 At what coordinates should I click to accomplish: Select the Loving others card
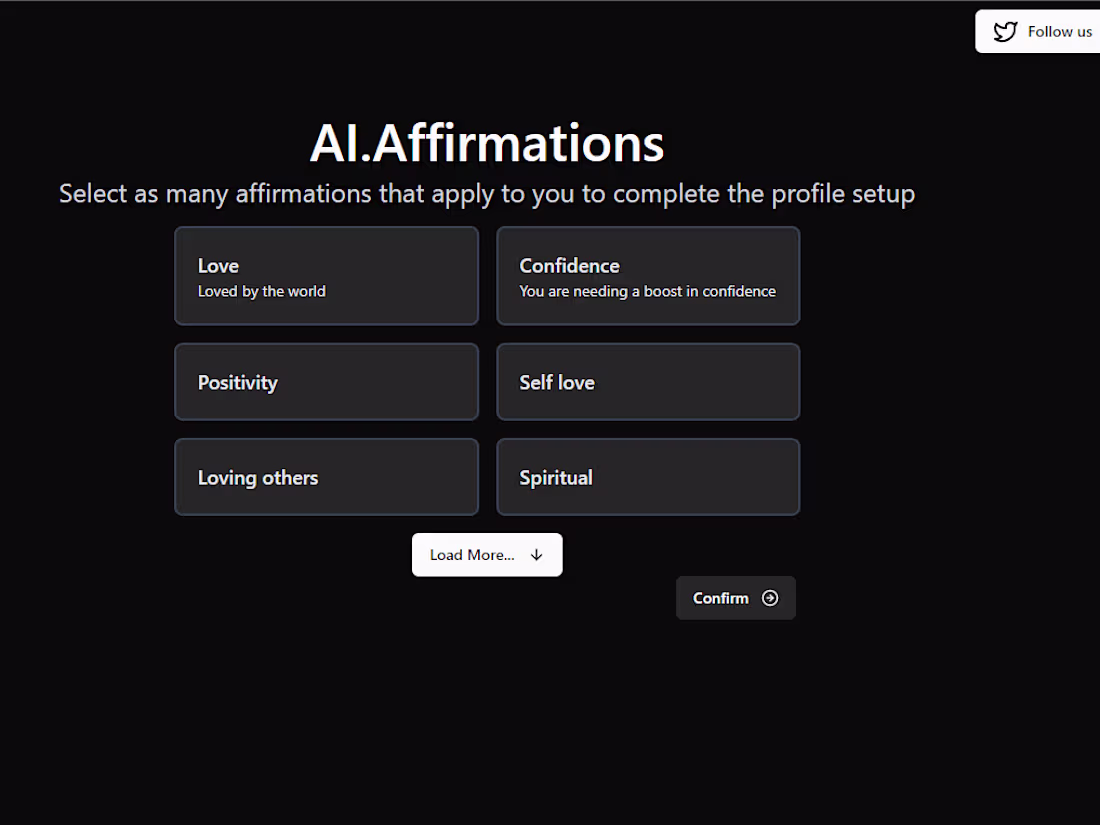326,477
